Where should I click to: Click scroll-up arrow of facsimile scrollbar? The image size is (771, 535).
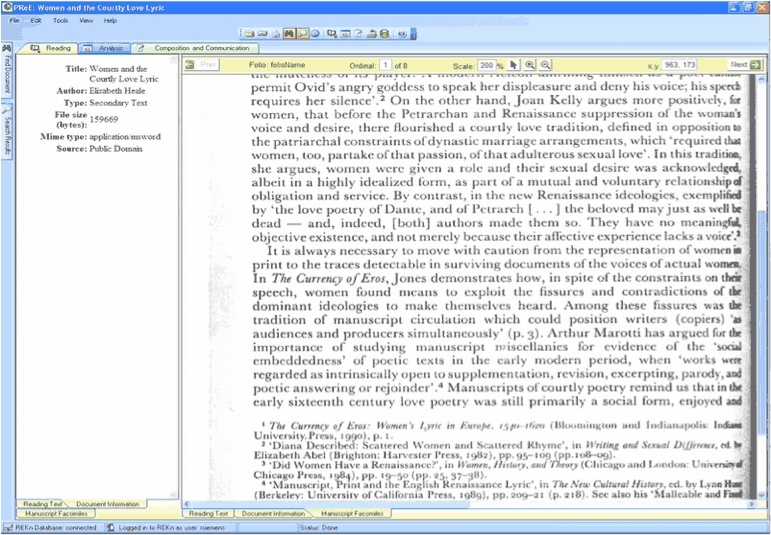[763, 79]
